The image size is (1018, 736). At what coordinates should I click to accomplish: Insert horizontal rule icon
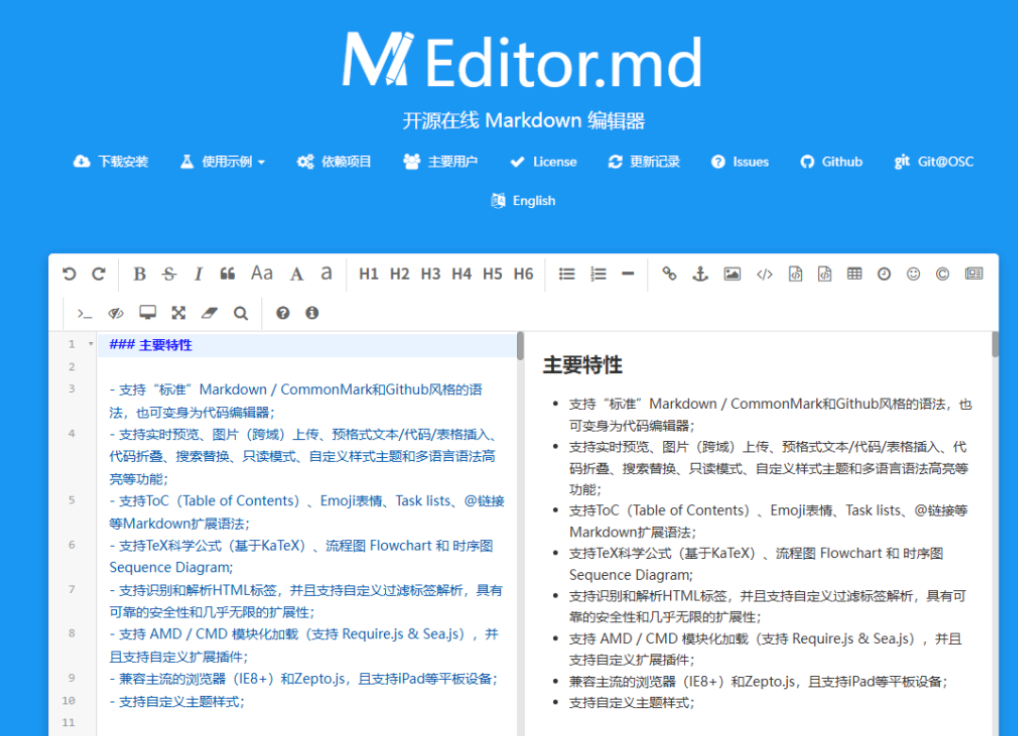click(627, 274)
